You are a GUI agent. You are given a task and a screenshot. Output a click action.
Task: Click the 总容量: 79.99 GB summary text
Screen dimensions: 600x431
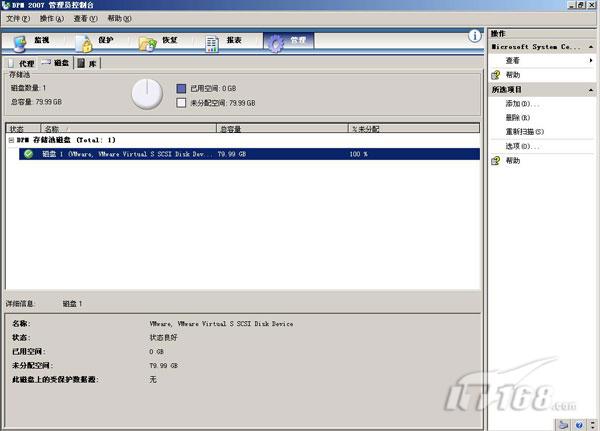pyautogui.click(x=36, y=102)
